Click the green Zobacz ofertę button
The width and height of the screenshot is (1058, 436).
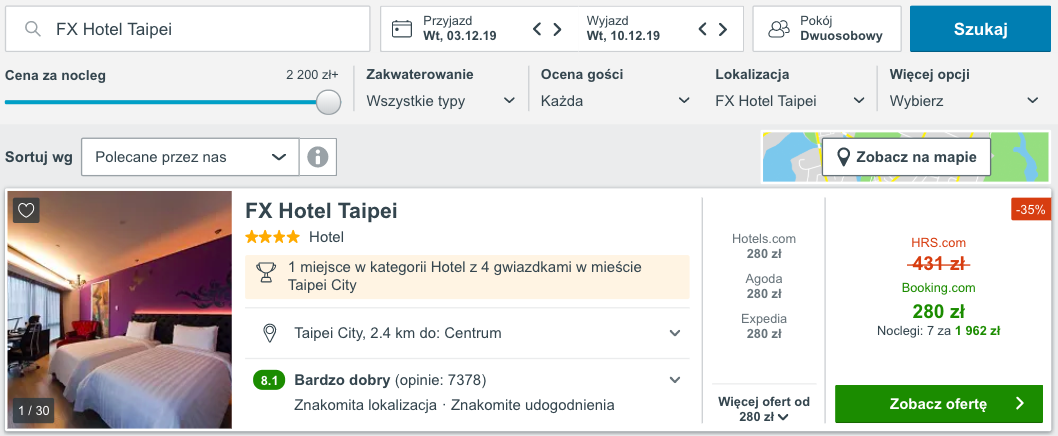(x=939, y=404)
